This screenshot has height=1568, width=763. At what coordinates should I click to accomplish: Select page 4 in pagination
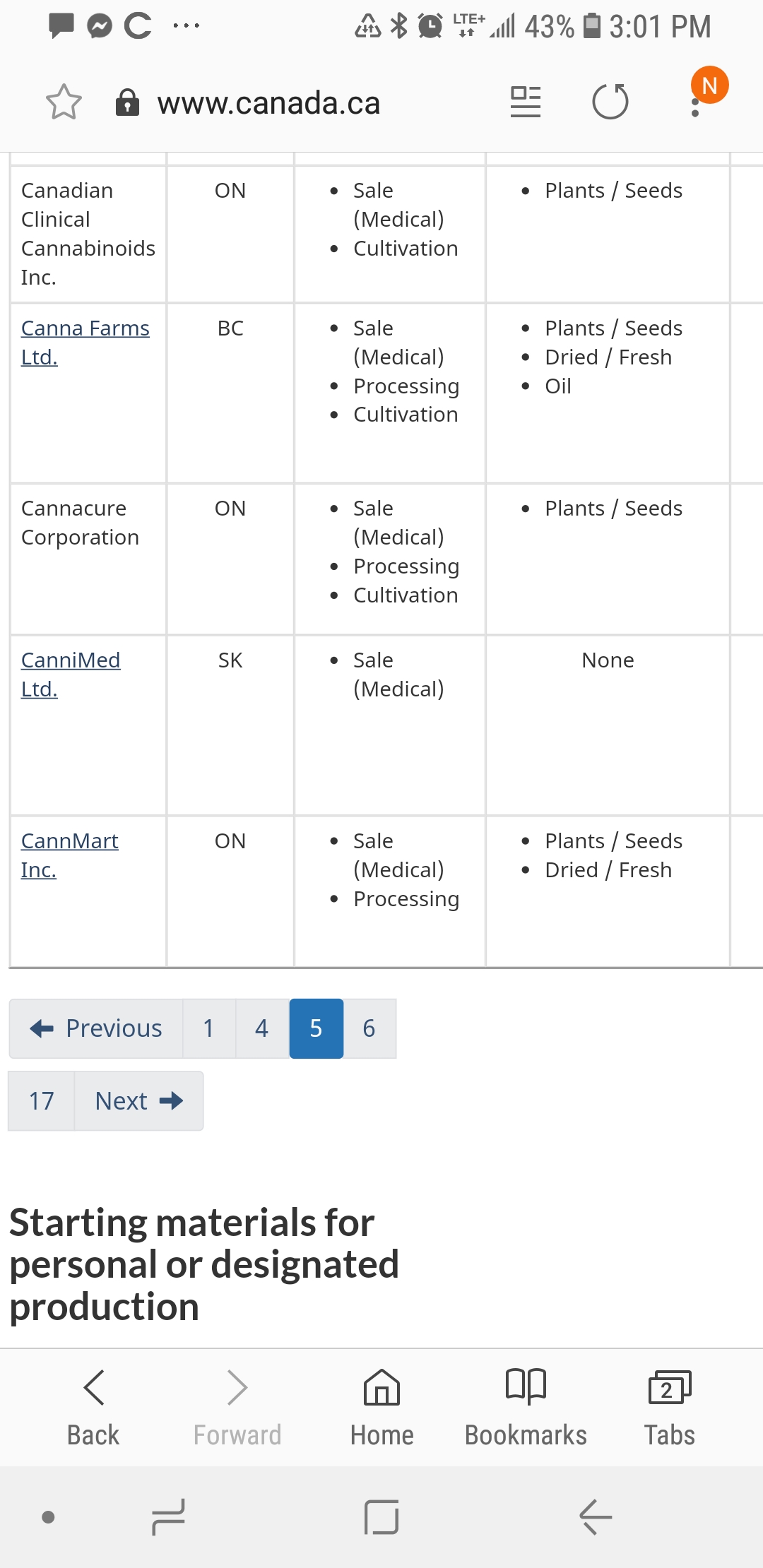click(x=262, y=1028)
